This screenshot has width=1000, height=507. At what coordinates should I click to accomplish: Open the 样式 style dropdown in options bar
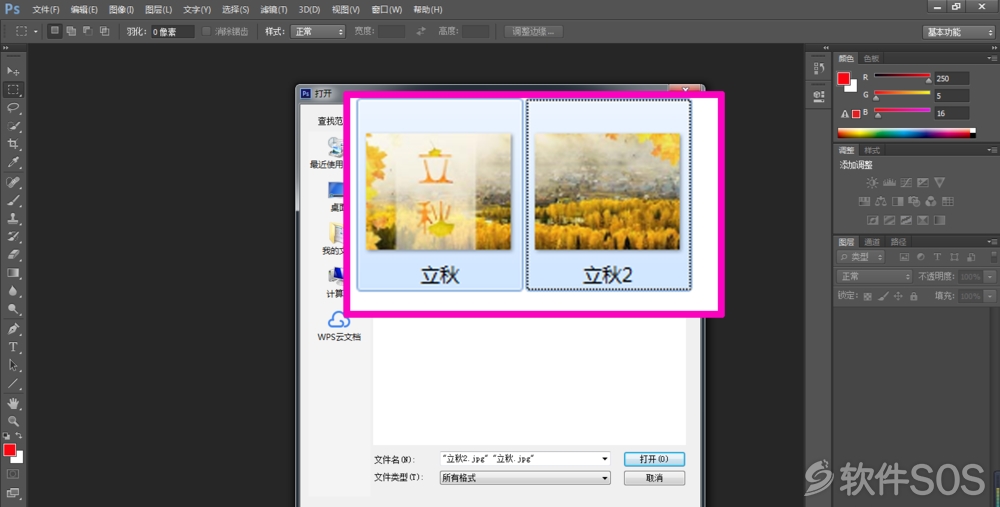click(318, 31)
